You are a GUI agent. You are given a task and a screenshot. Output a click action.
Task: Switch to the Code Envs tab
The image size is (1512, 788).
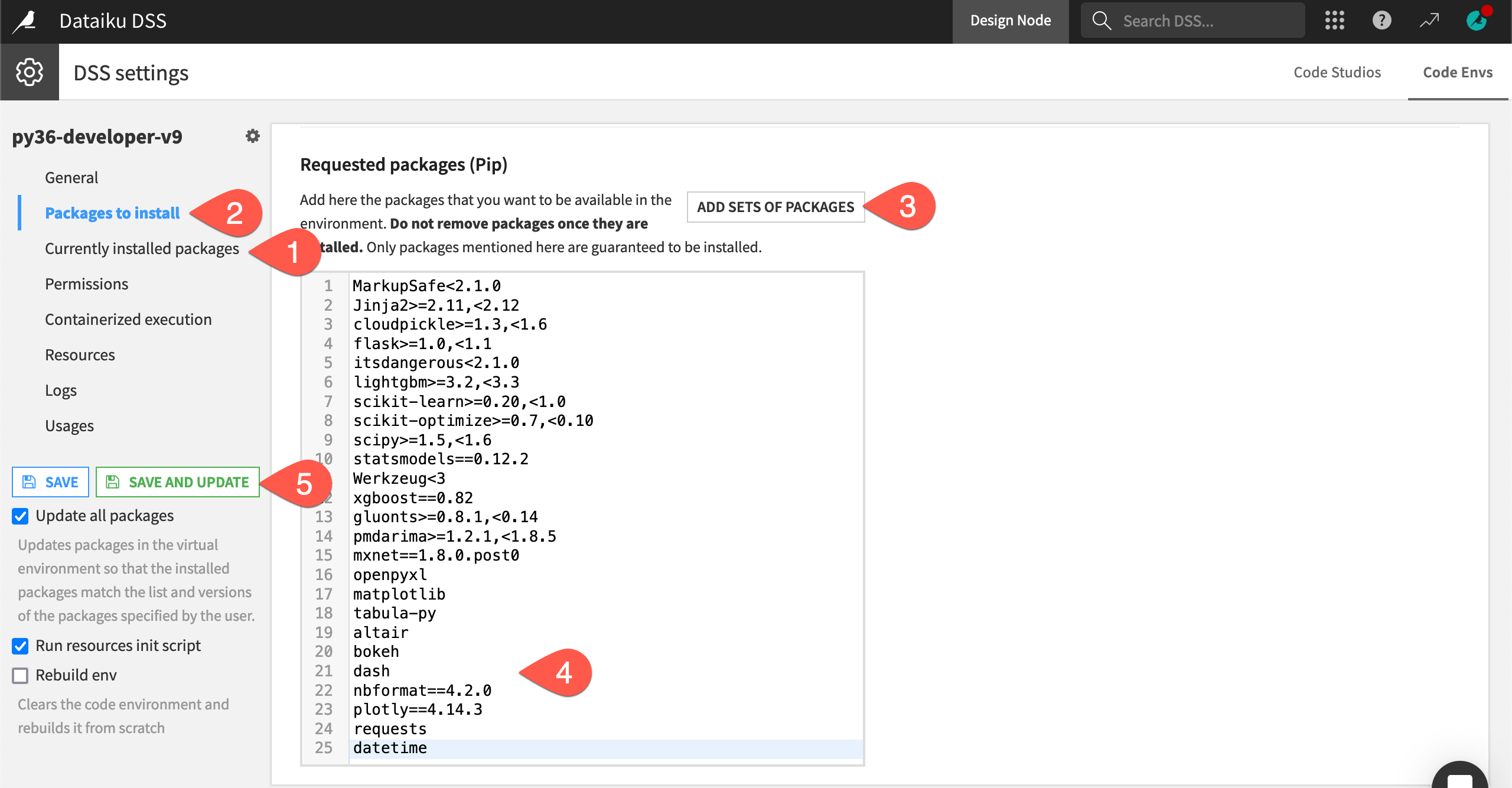click(1458, 72)
